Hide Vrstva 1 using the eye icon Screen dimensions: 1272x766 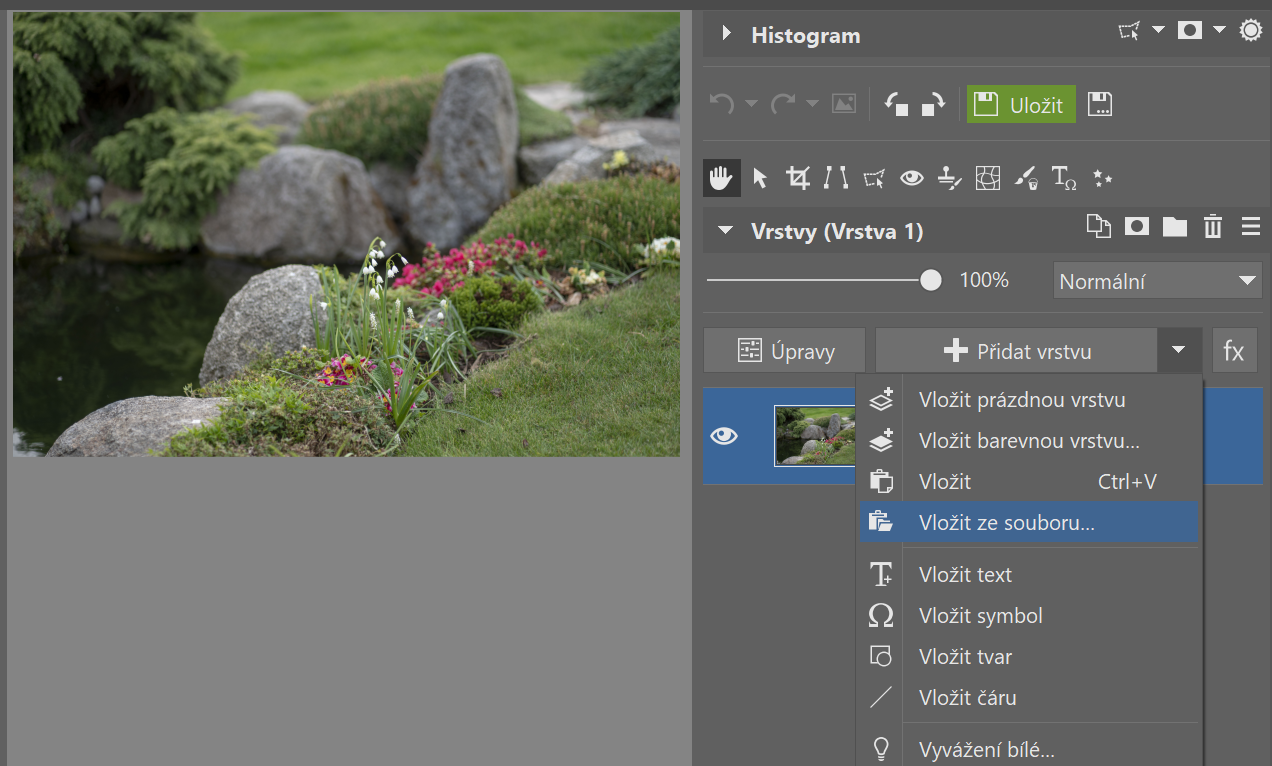pyautogui.click(x=724, y=436)
